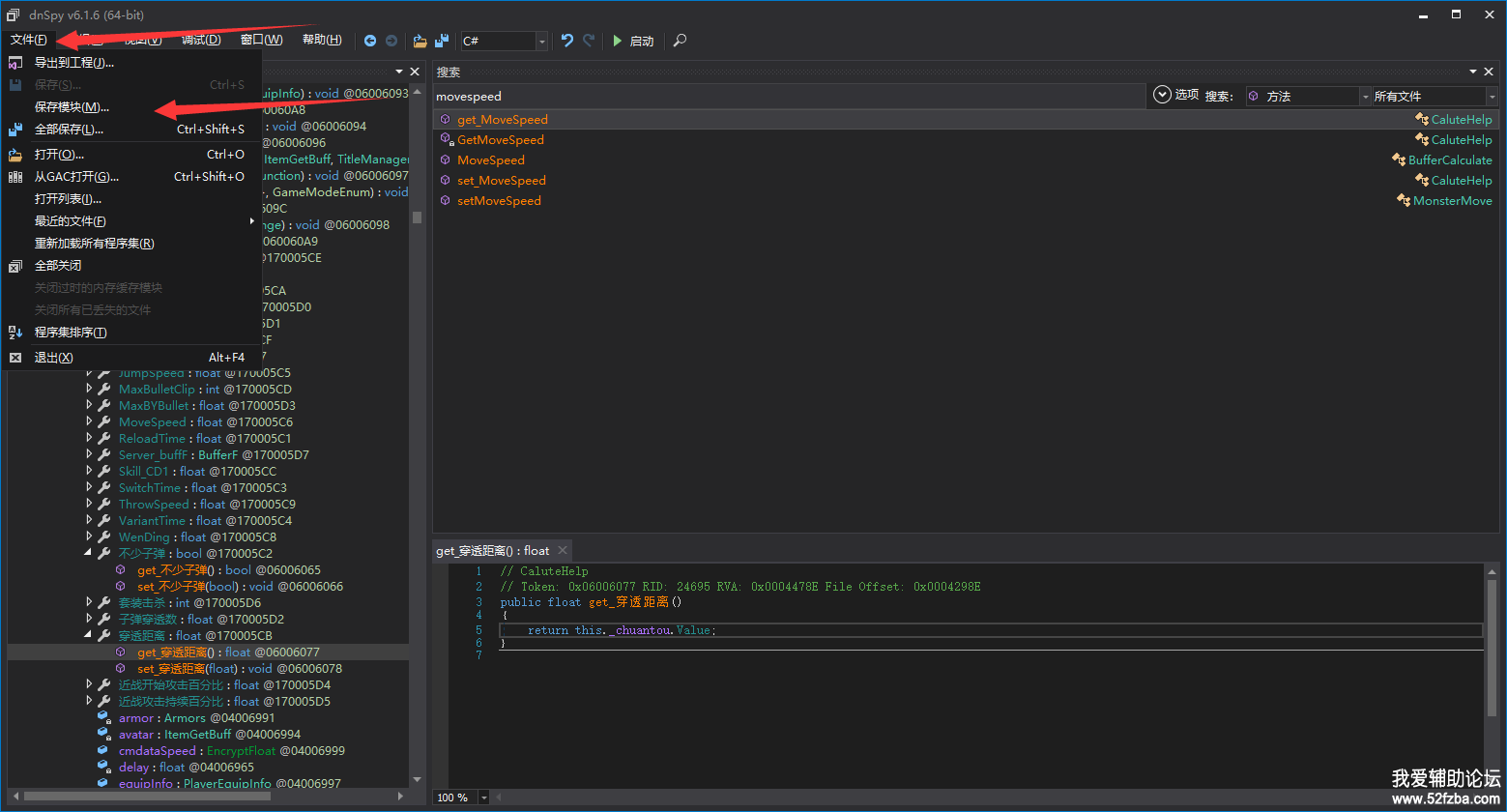
Task: Close the get_穿透距离() tab
Action: tap(563, 551)
